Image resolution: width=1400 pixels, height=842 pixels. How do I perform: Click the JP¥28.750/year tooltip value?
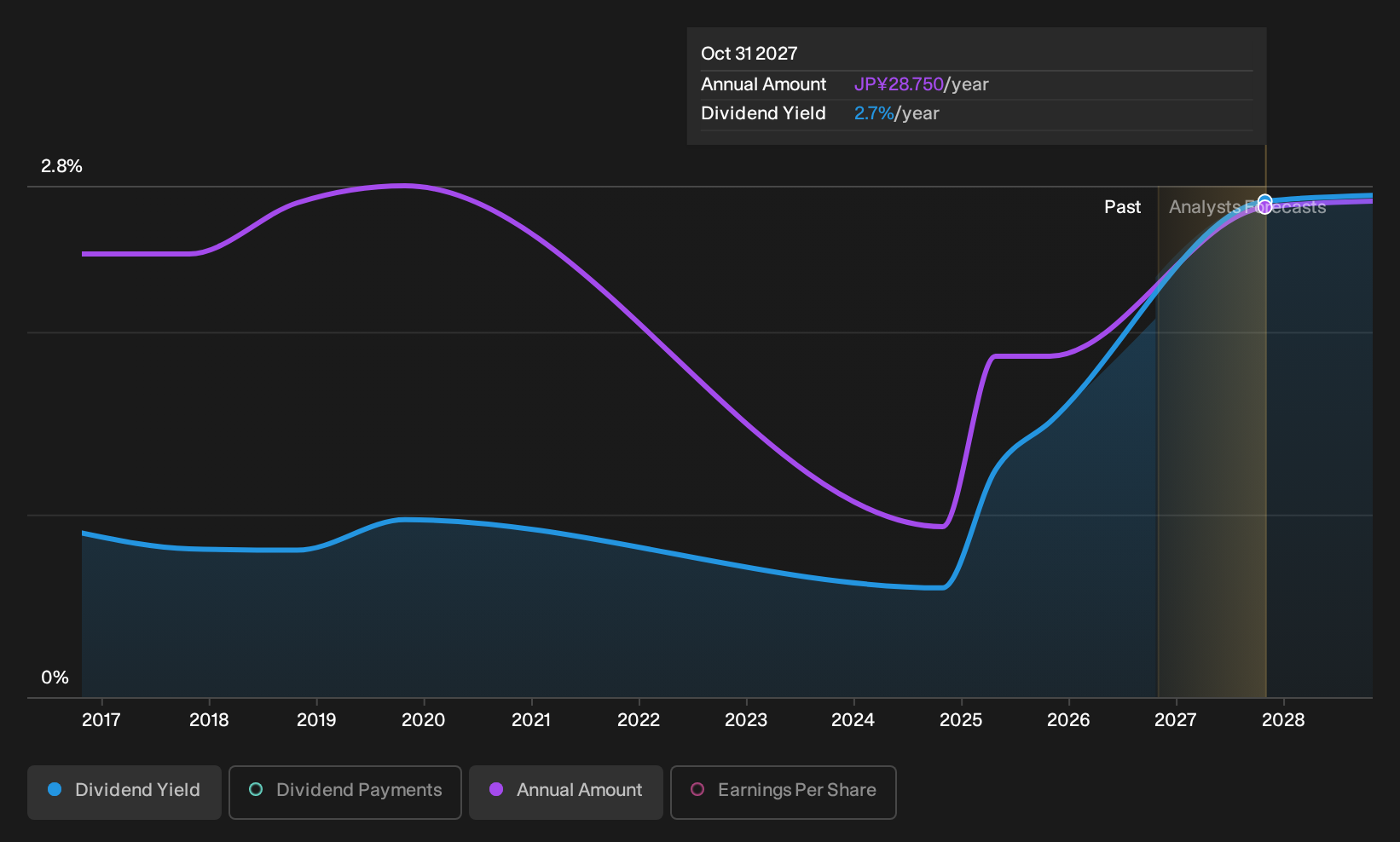922,84
